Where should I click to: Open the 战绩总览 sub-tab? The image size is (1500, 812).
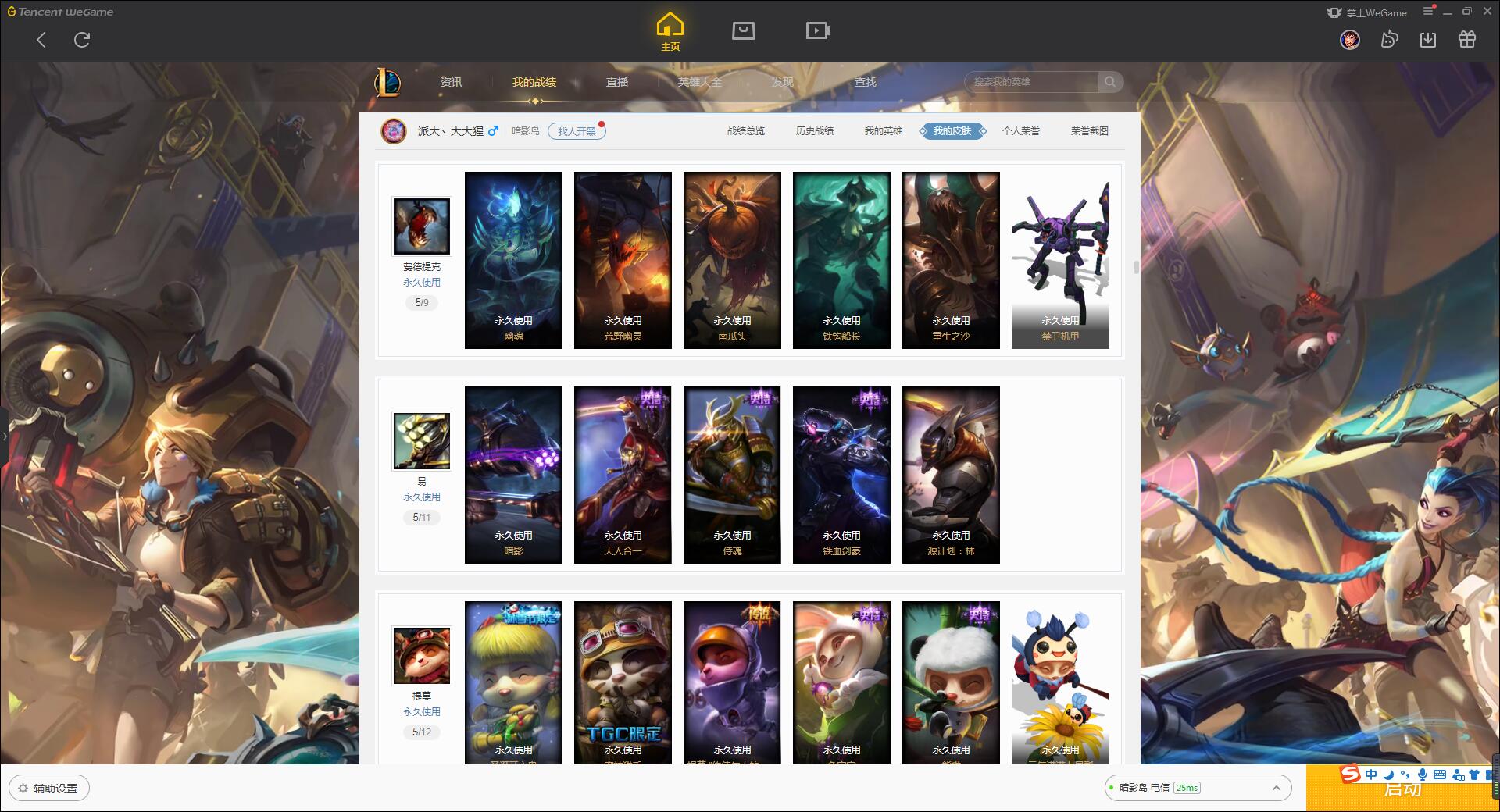[746, 131]
